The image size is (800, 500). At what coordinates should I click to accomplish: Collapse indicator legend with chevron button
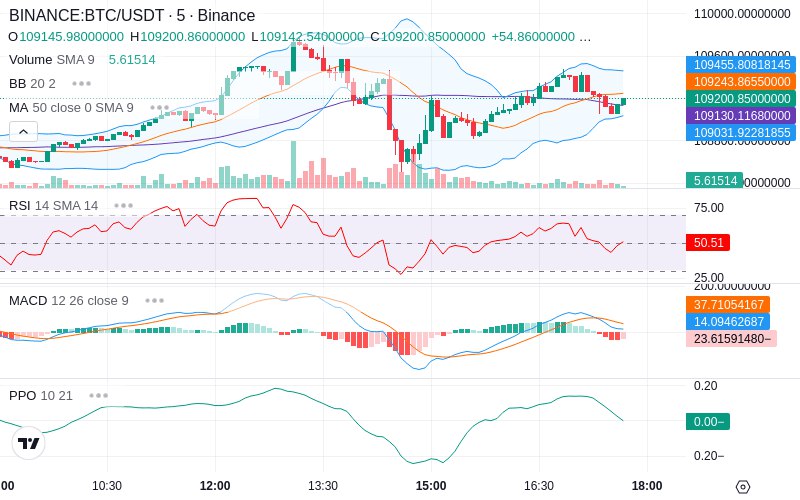pyautogui.click(x=23, y=132)
